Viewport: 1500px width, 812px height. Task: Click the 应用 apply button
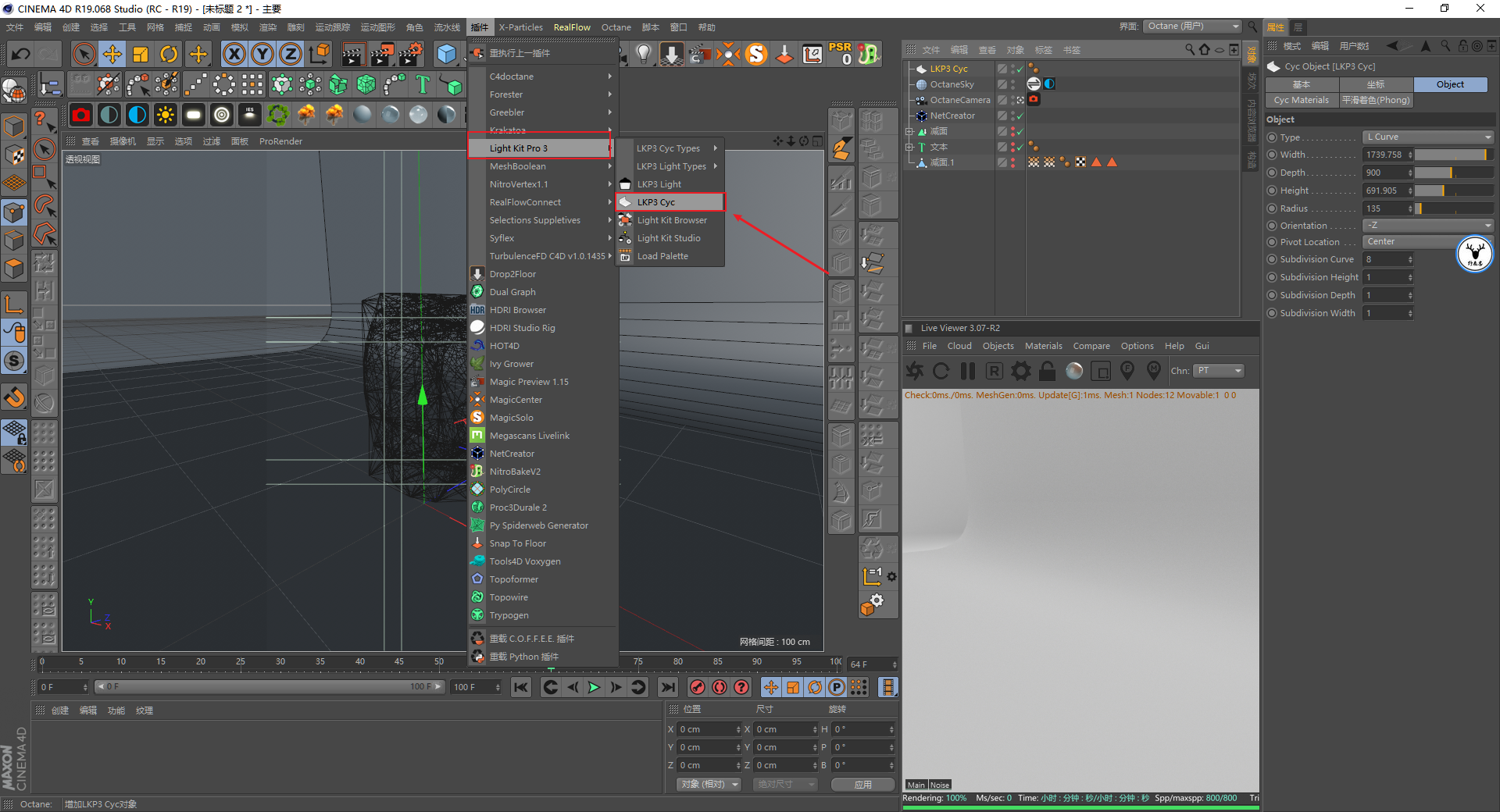tap(862, 785)
